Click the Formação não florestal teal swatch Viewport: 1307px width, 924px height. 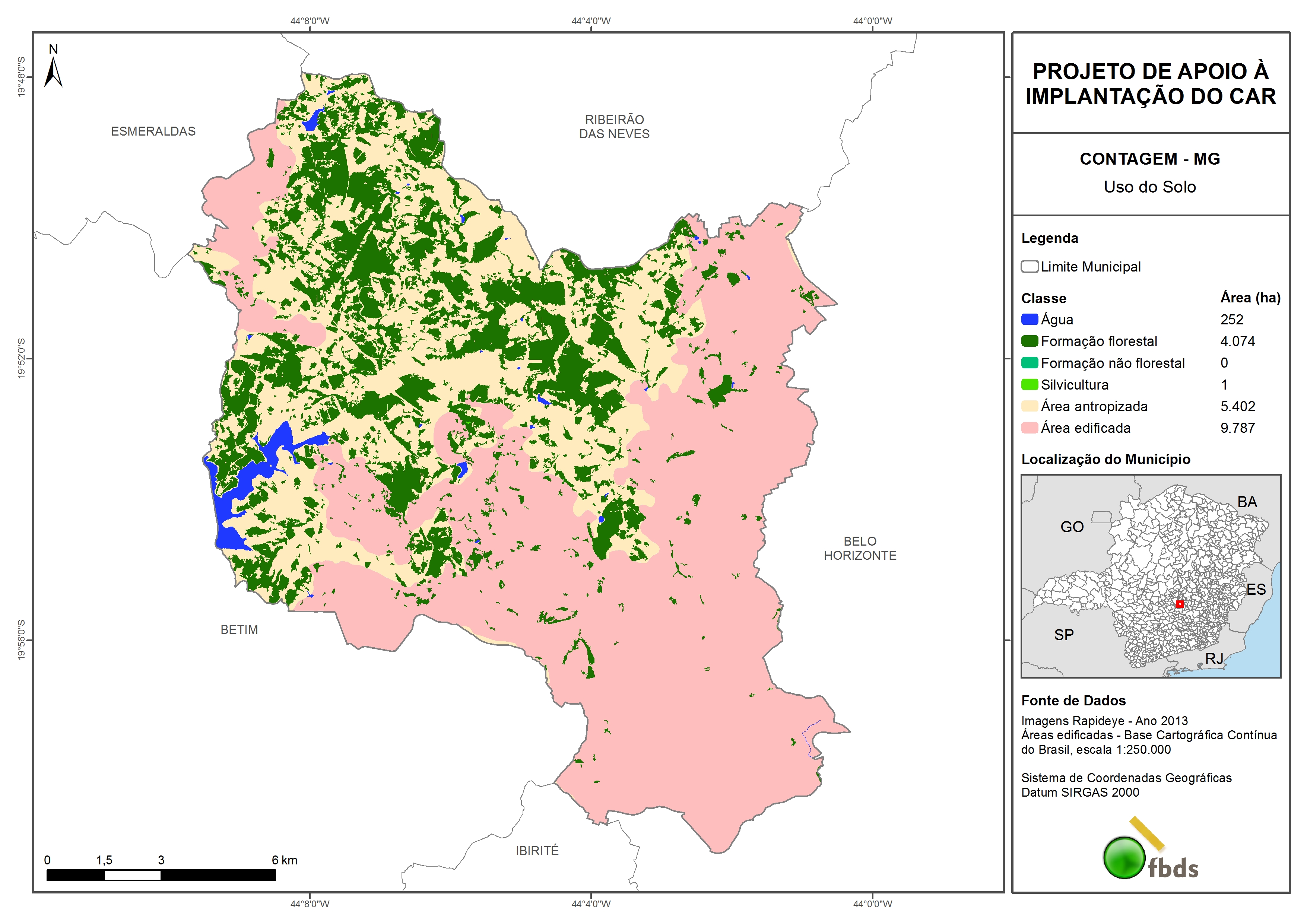[x=1029, y=363]
